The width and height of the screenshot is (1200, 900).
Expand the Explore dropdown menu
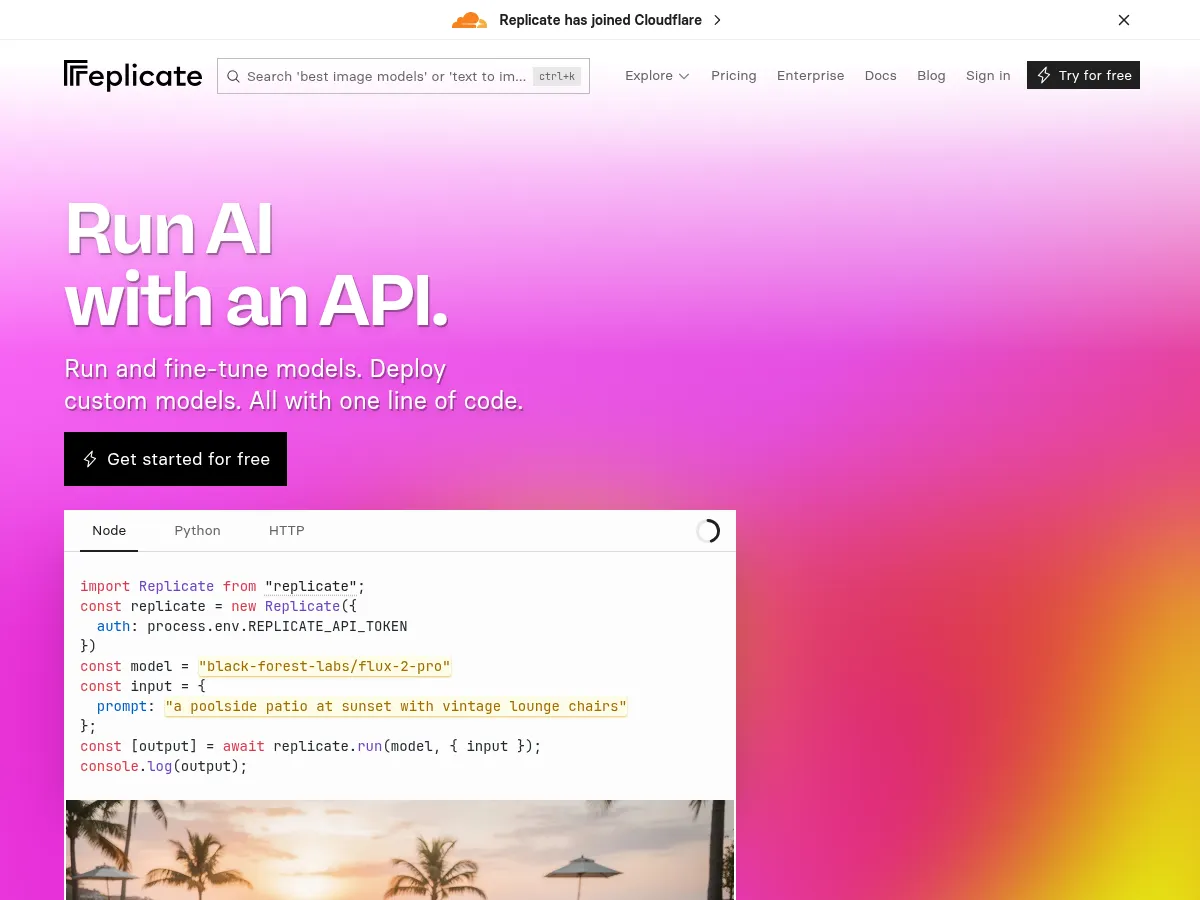pyautogui.click(x=657, y=75)
